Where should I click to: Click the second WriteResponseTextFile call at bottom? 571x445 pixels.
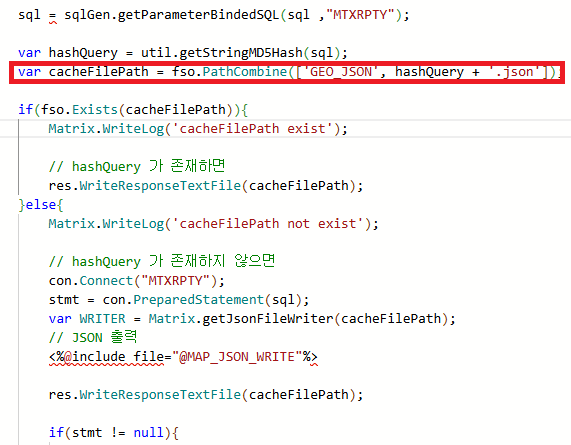tap(160, 395)
